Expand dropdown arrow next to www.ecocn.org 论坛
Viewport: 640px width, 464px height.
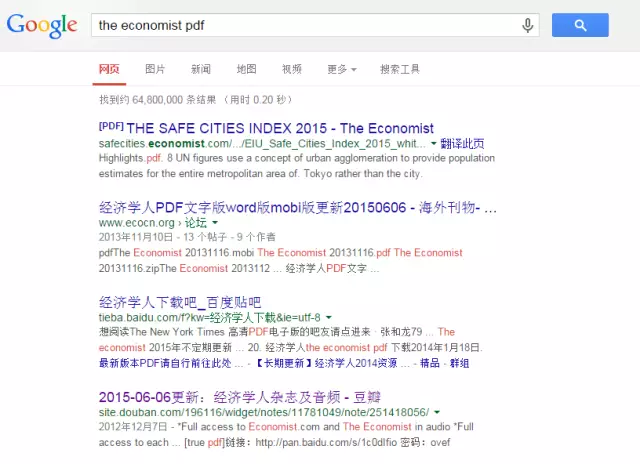click(x=215, y=222)
